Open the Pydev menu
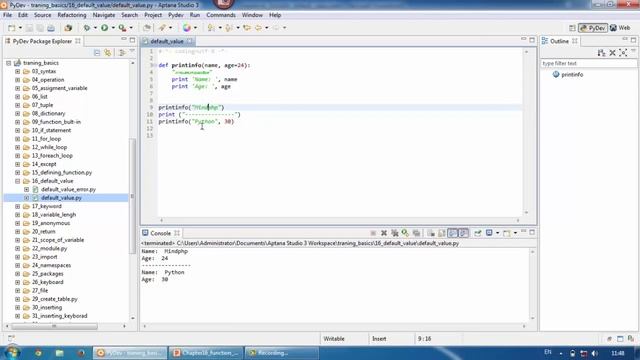This screenshot has height=360, width=640. click(x=176, y=15)
